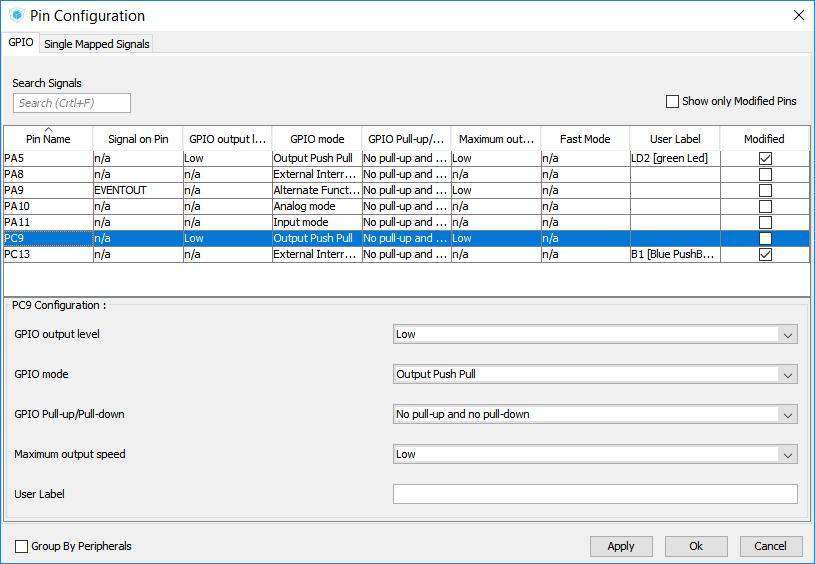Click Alternate Funct... cell in PA9 row
This screenshot has width=815, height=564.
pos(317,190)
